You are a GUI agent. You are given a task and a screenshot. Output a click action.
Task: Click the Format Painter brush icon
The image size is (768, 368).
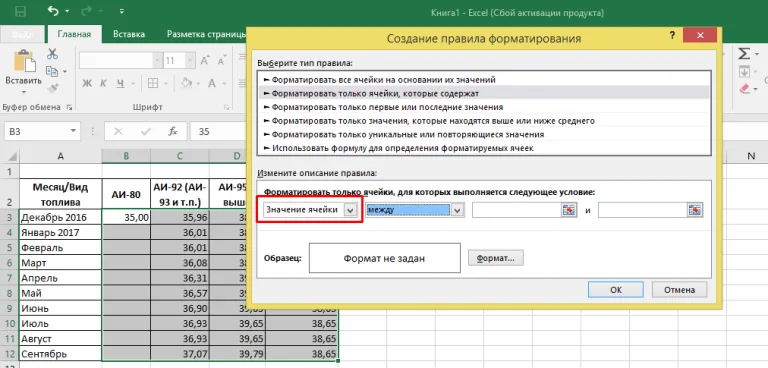click(x=52, y=89)
